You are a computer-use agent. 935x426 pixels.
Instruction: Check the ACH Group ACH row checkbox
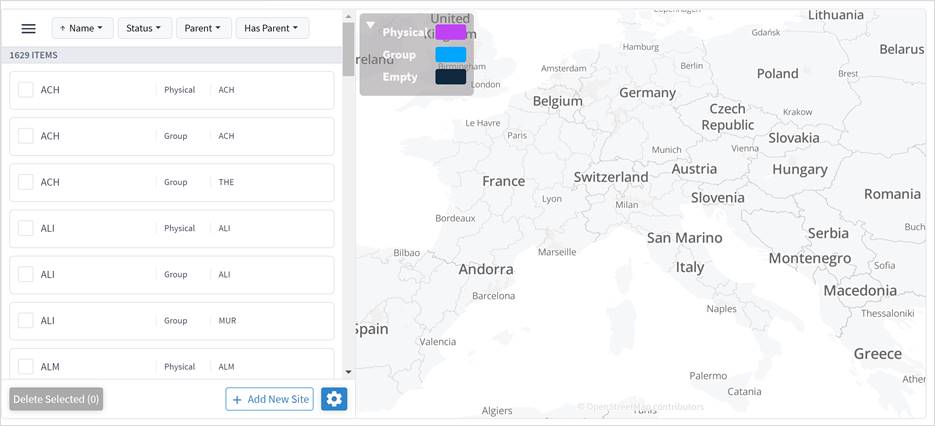pos(26,136)
